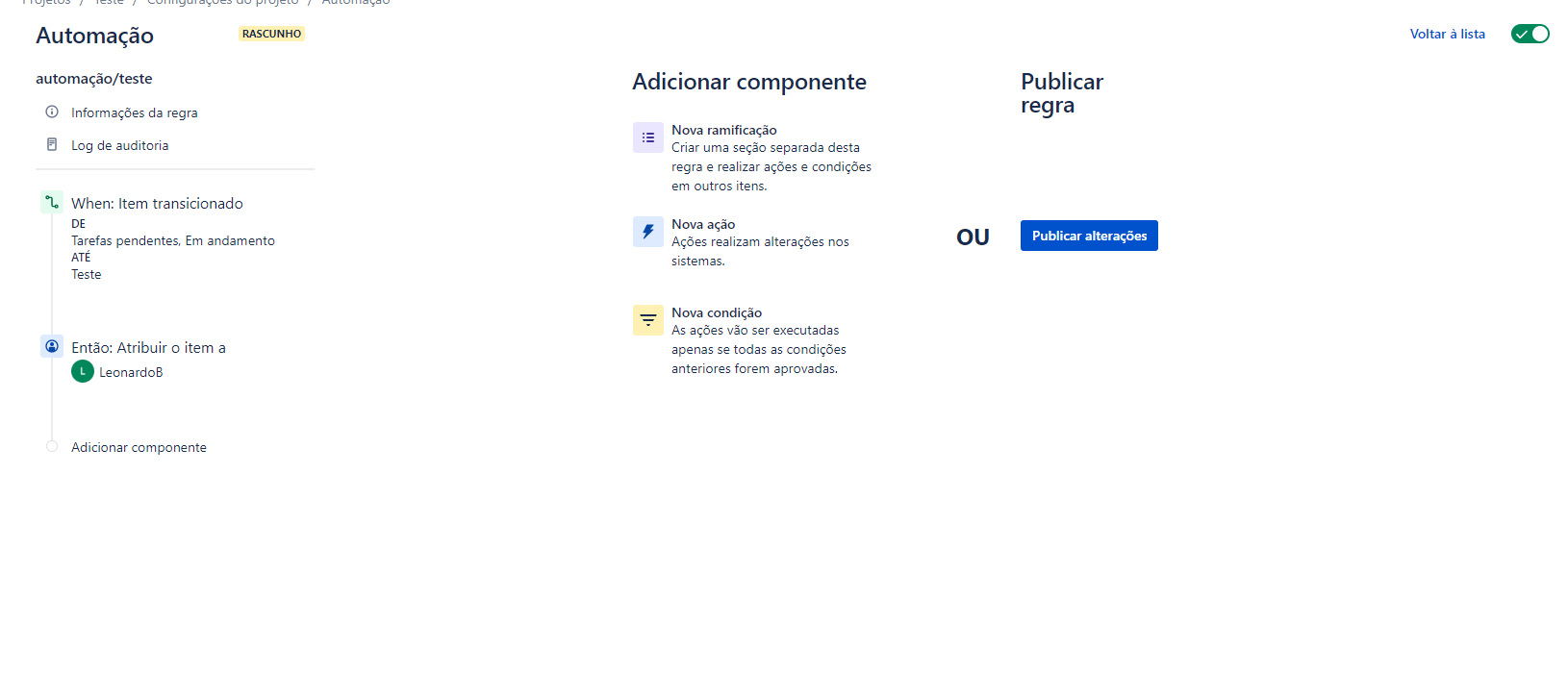Click the Nova ramificação description text
The image size is (1568, 673).
click(x=771, y=166)
